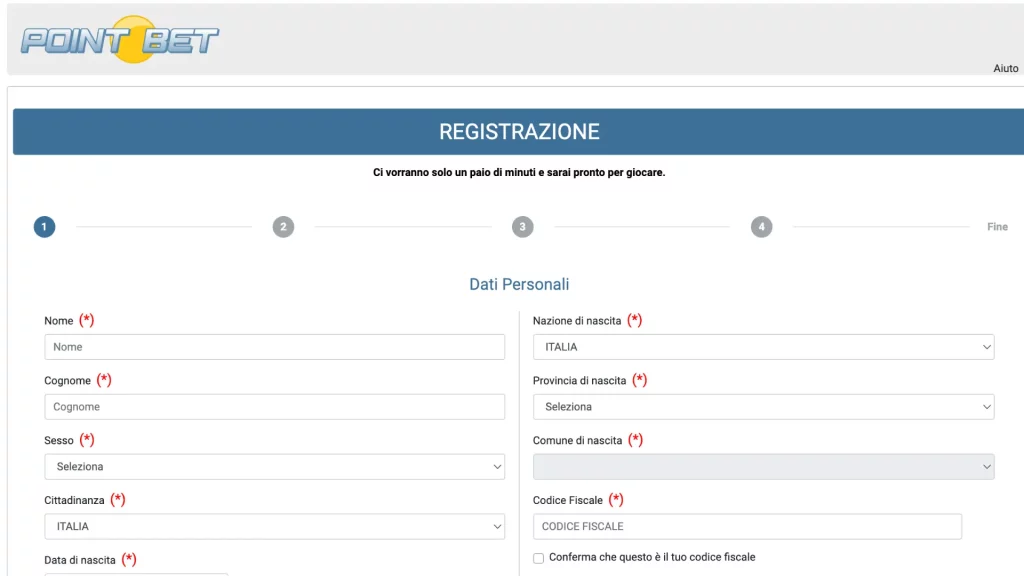This screenshot has width=1024, height=576.
Task: Go to registration step 4 circle
Action: tap(761, 227)
